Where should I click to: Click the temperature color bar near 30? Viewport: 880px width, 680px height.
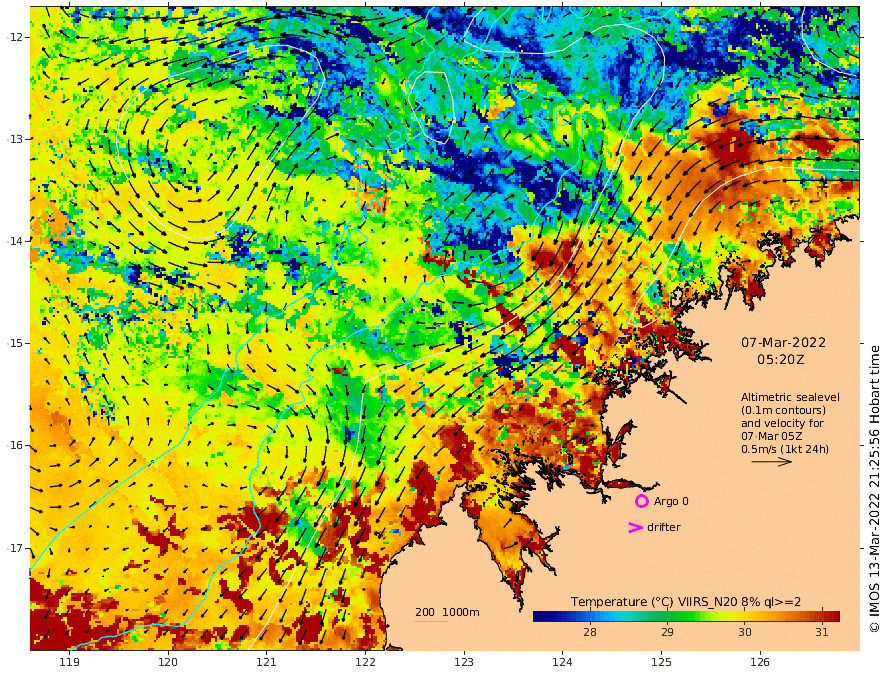[745, 616]
